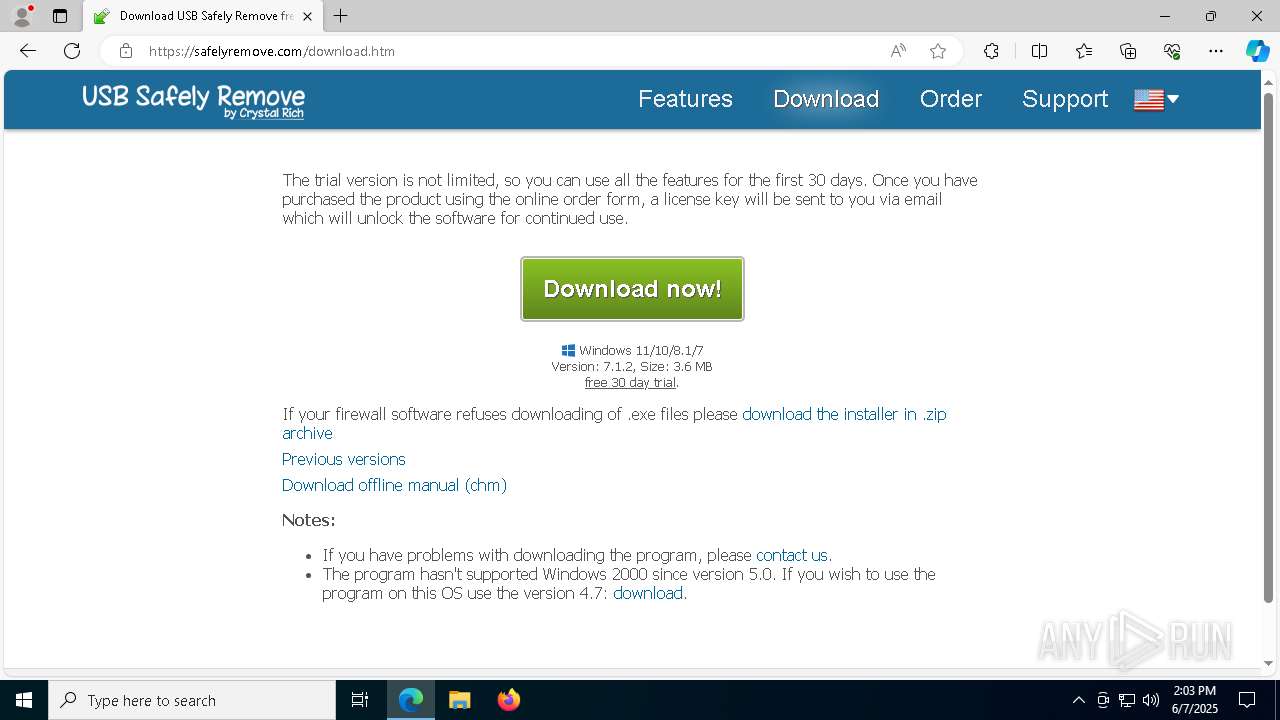The height and width of the screenshot is (720, 1280).
Task: Go to the Order page
Action: click(x=951, y=99)
